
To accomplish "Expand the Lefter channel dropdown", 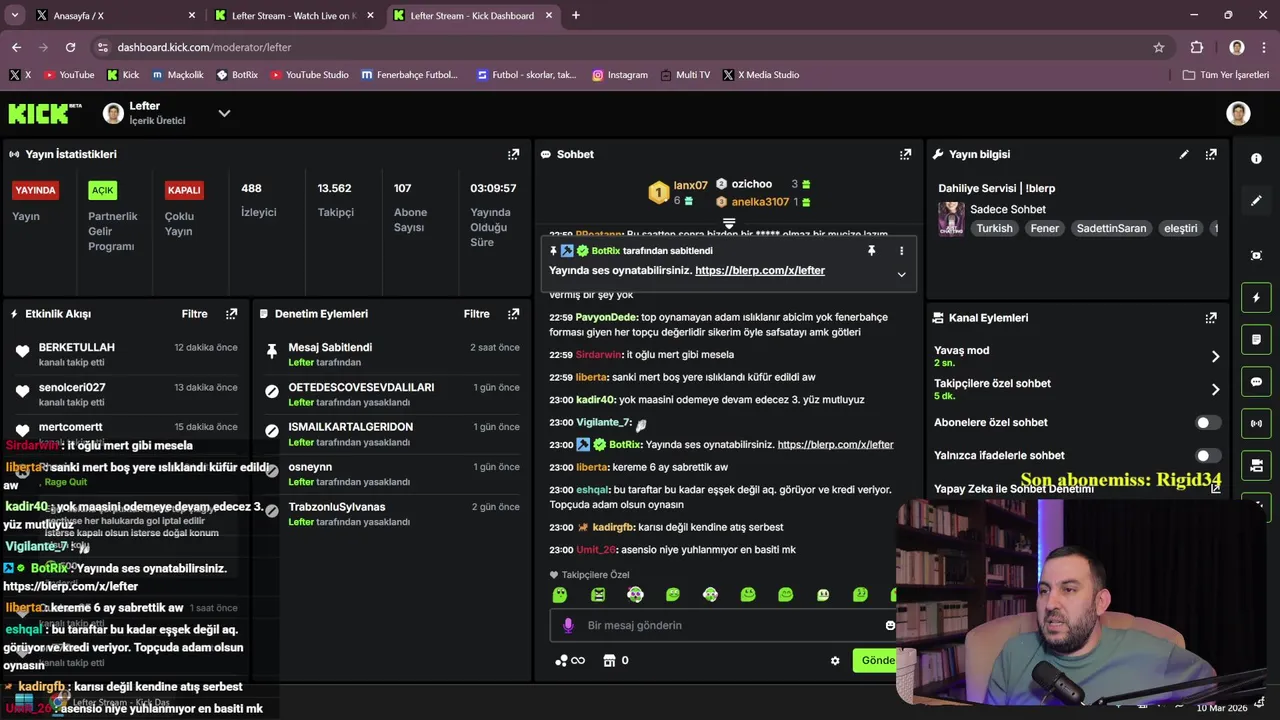I will 224,113.
